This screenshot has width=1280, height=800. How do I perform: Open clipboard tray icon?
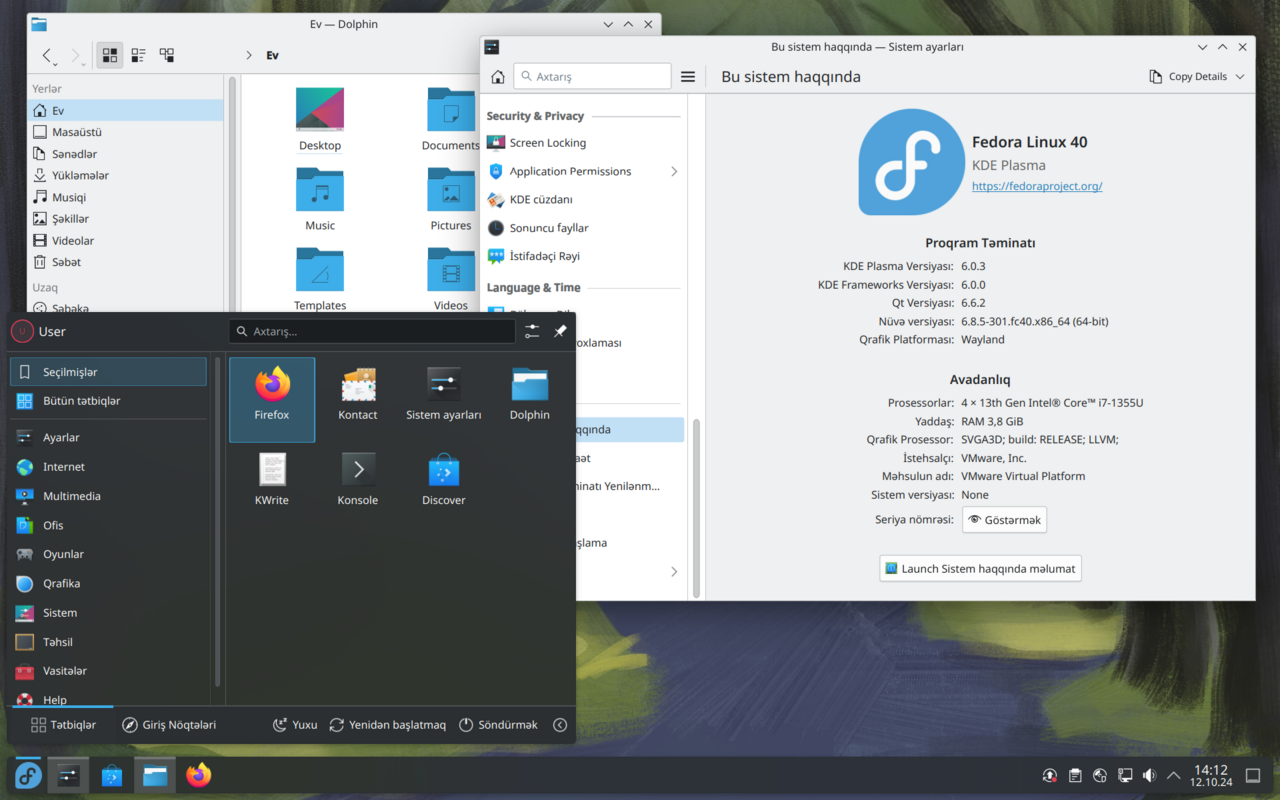coord(1075,775)
